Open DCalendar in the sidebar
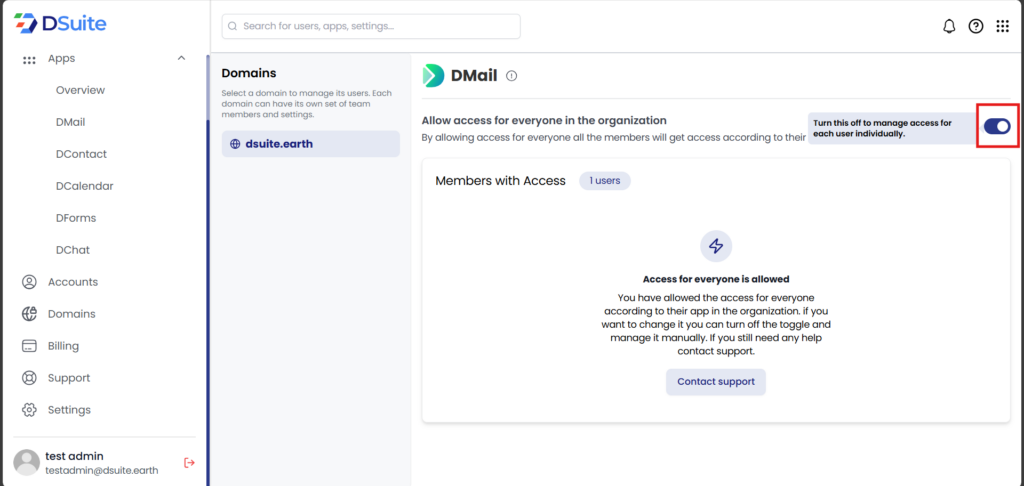Screen dimensions: 1024x486 tap(84, 186)
